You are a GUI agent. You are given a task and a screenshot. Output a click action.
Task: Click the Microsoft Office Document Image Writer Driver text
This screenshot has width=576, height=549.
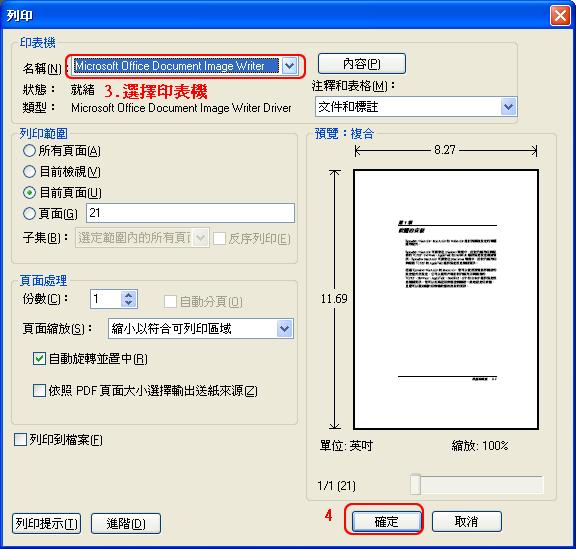pyautogui.click(x=181, y=108)
